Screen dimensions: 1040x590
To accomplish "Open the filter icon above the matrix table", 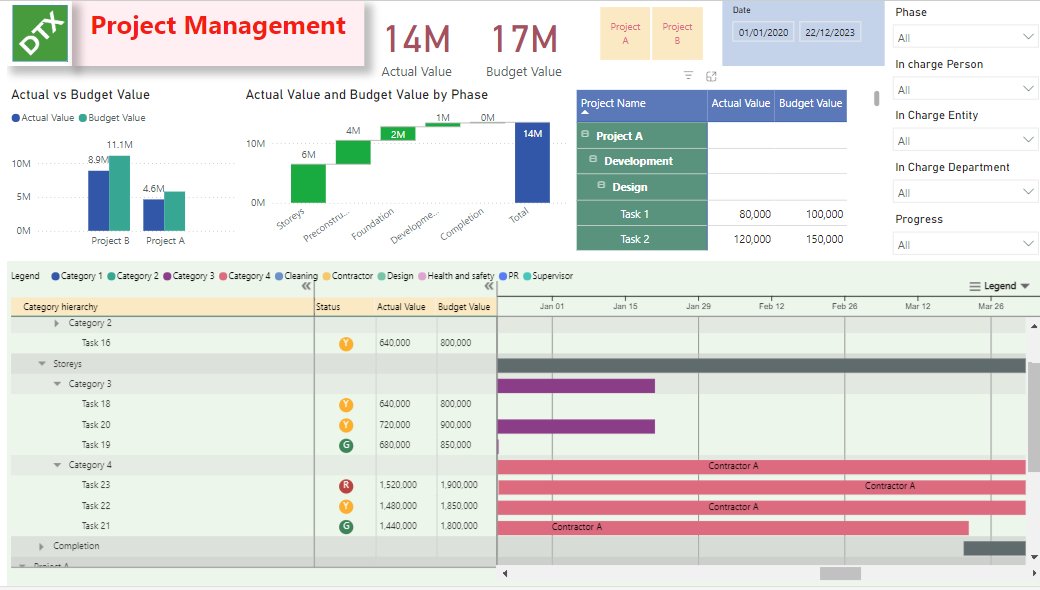I will 688,76.
